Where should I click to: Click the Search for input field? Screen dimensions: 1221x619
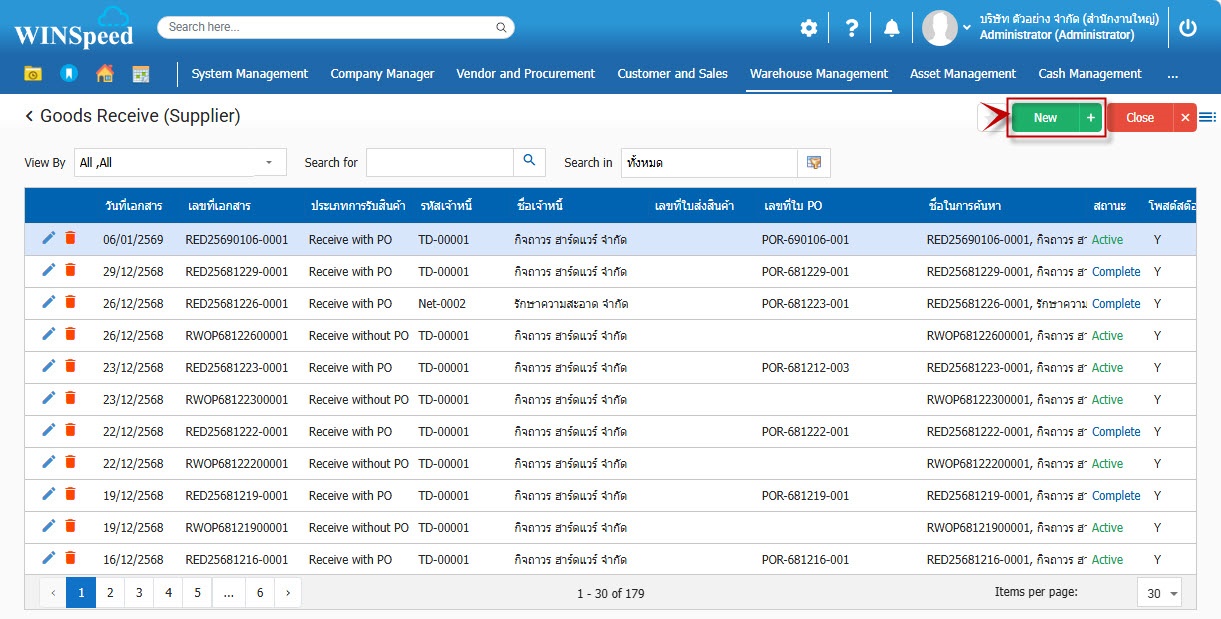(439, 162)
